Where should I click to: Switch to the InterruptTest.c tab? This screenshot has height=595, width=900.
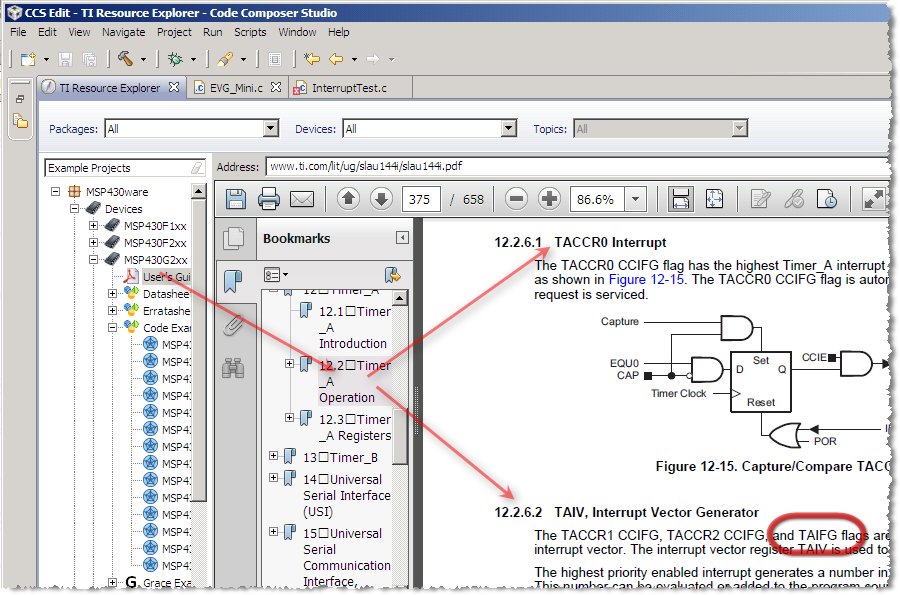[x=349, y=88]
